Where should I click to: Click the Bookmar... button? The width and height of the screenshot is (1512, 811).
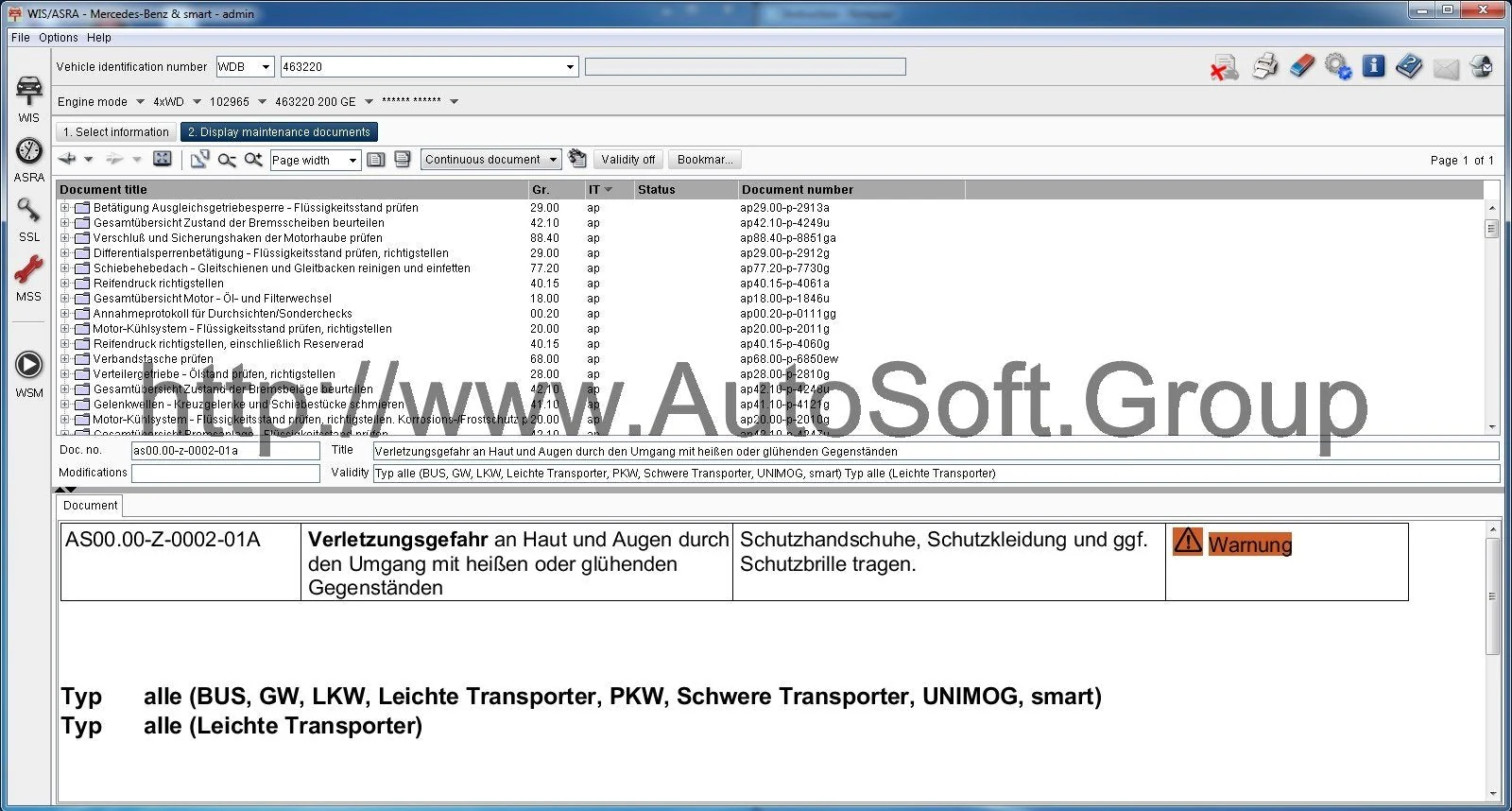coord(705,160)
